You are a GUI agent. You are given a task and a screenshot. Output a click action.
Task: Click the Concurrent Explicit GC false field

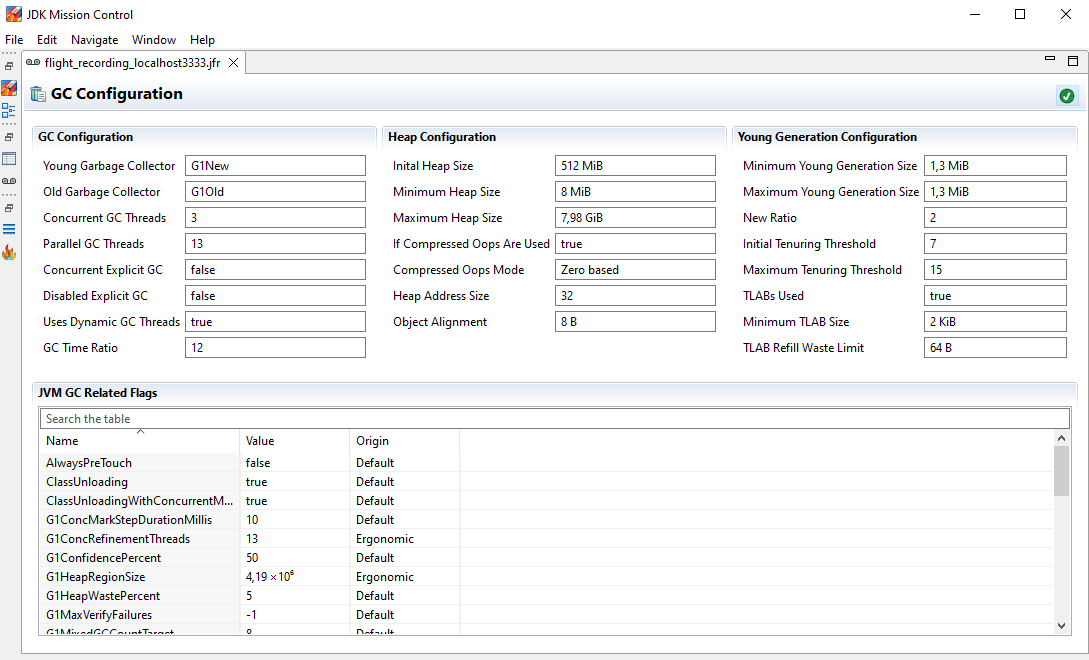pyautogui.click(x=275, y=270)
